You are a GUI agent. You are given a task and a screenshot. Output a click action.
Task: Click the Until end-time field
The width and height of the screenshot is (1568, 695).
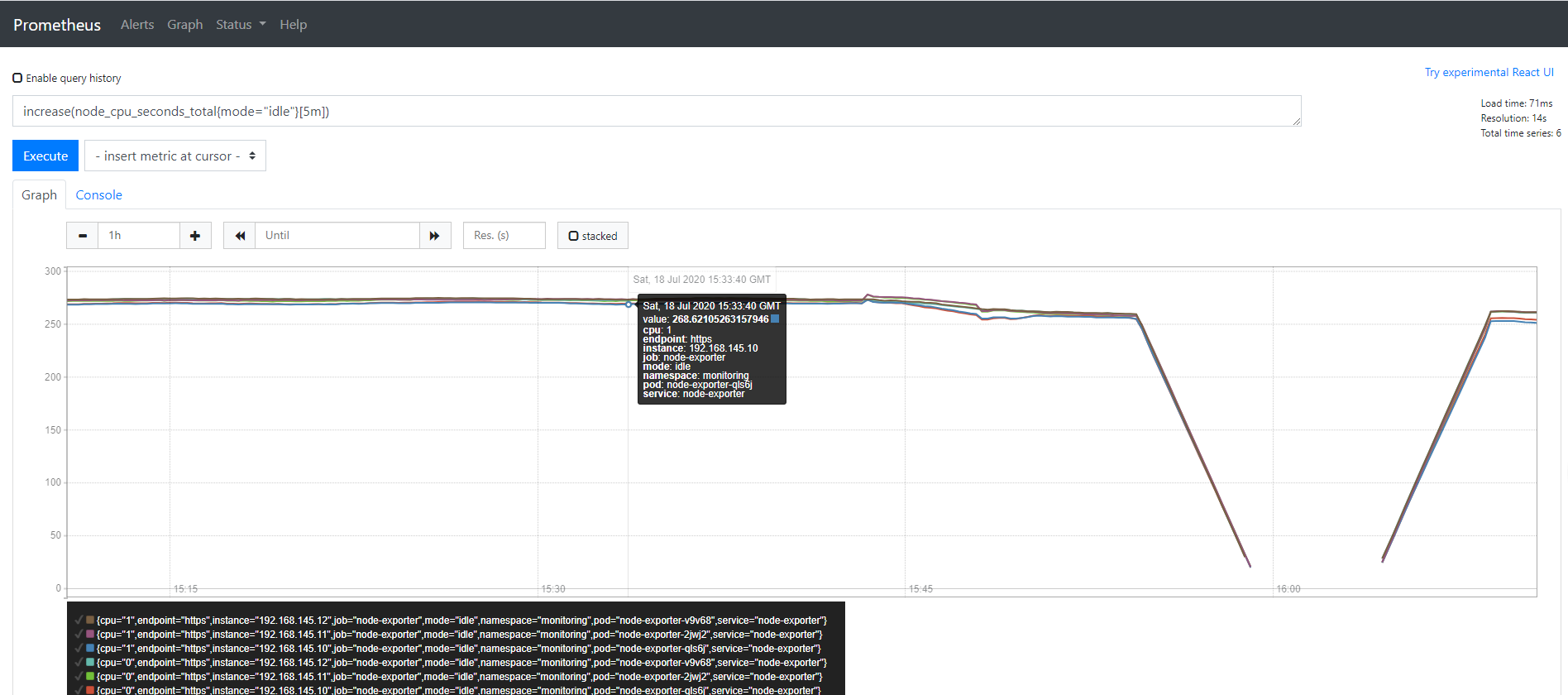pos(337,236)
